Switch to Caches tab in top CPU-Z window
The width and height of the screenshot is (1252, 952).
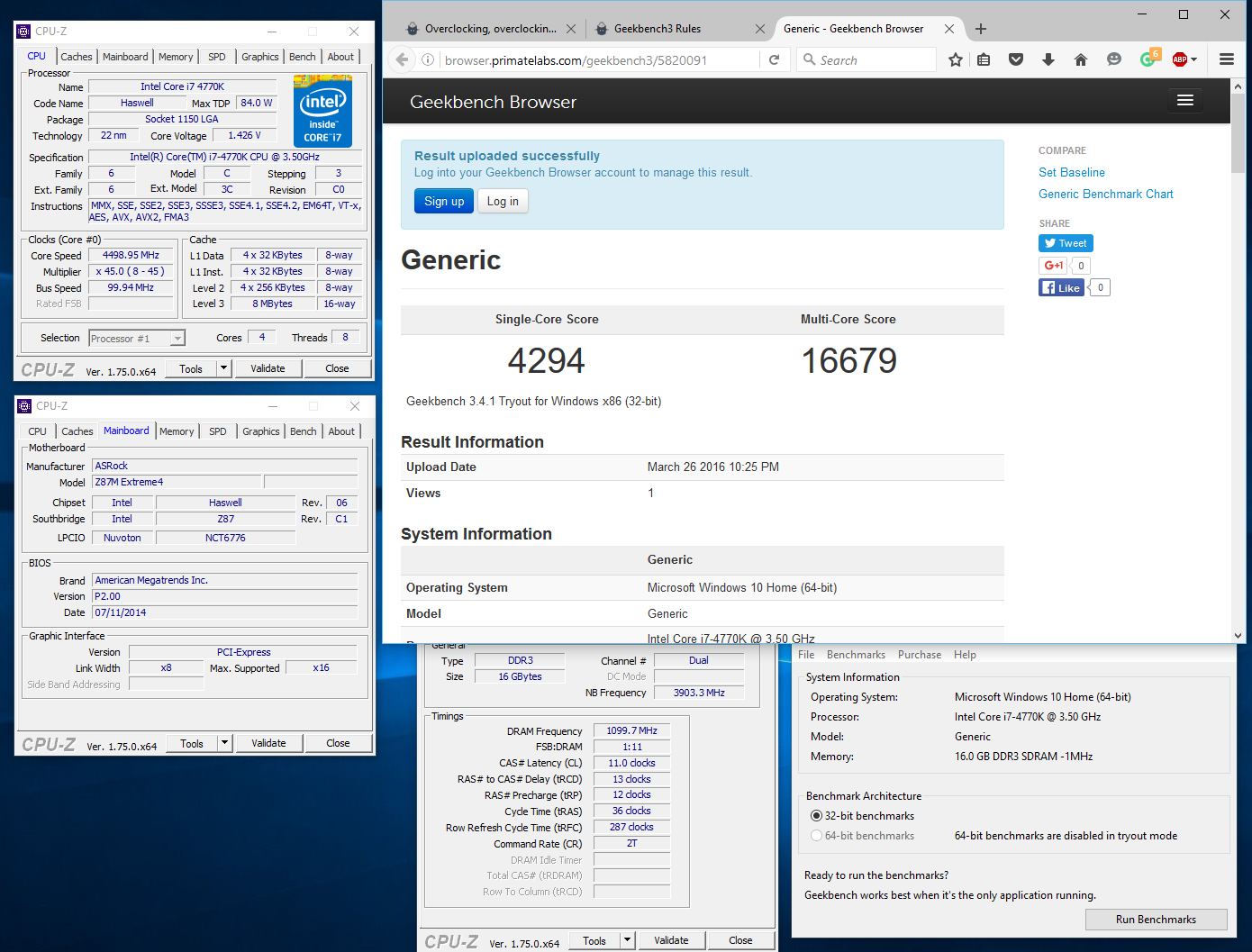[77, 57]
